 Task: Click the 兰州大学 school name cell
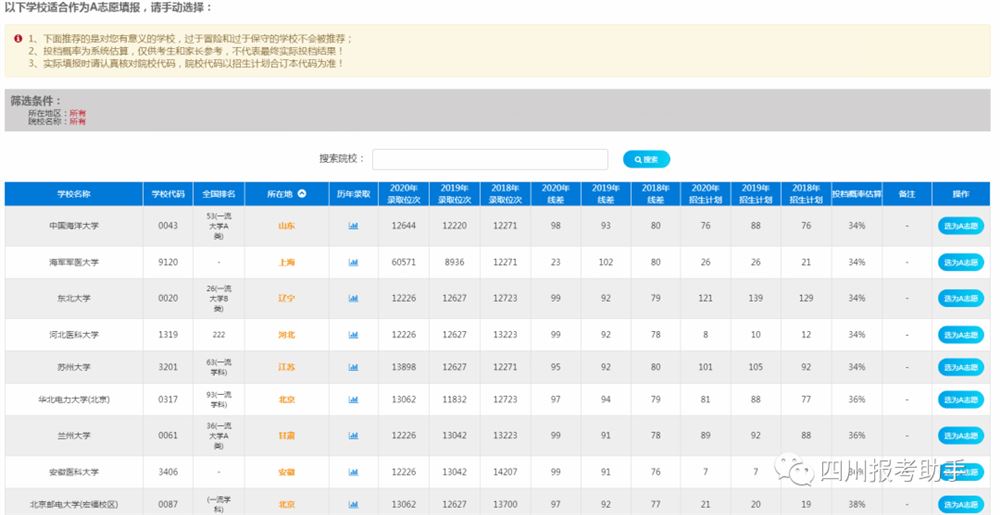pos(73,436)
